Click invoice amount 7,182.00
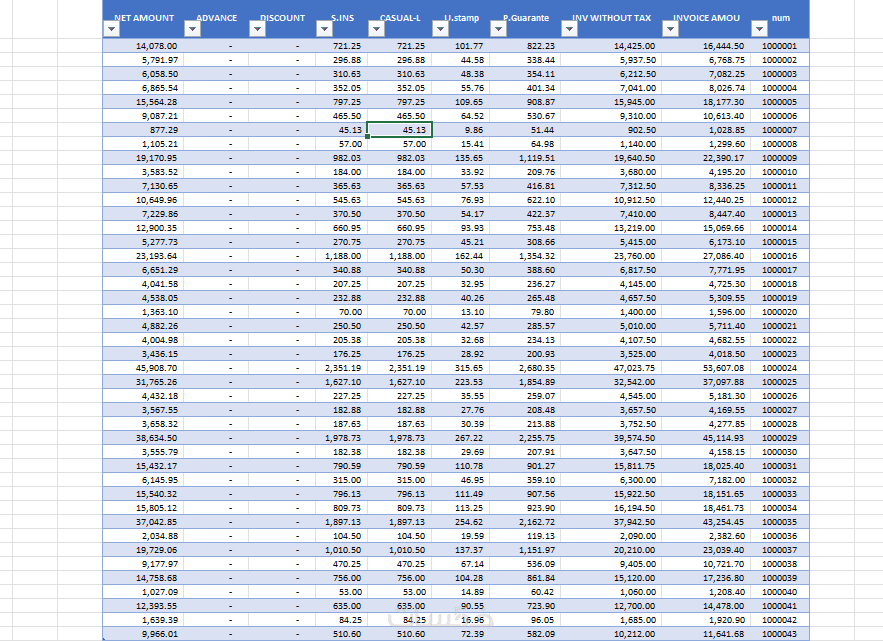The width and height of the screenshot is (883, 641). click(x=706, y=480)
